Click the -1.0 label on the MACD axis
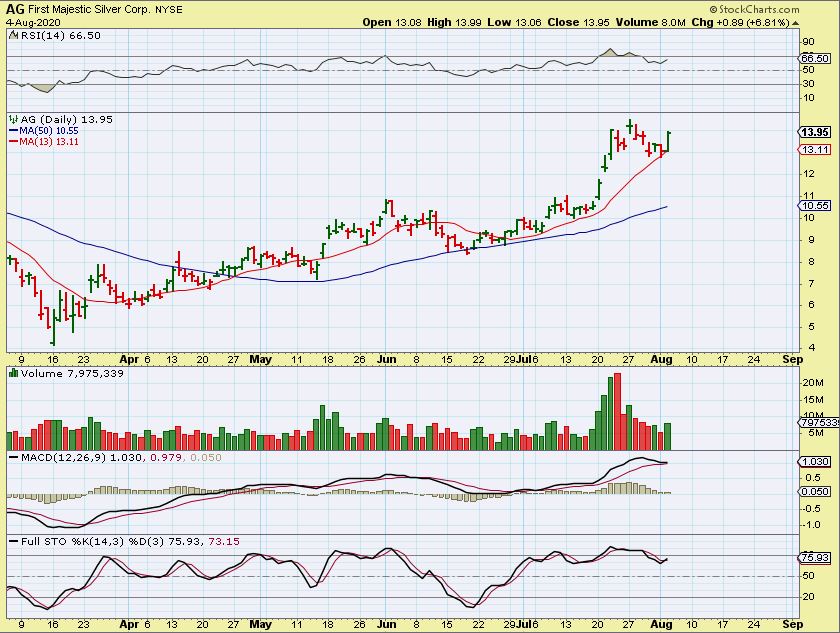840x633 pixels. coord(811,525)
